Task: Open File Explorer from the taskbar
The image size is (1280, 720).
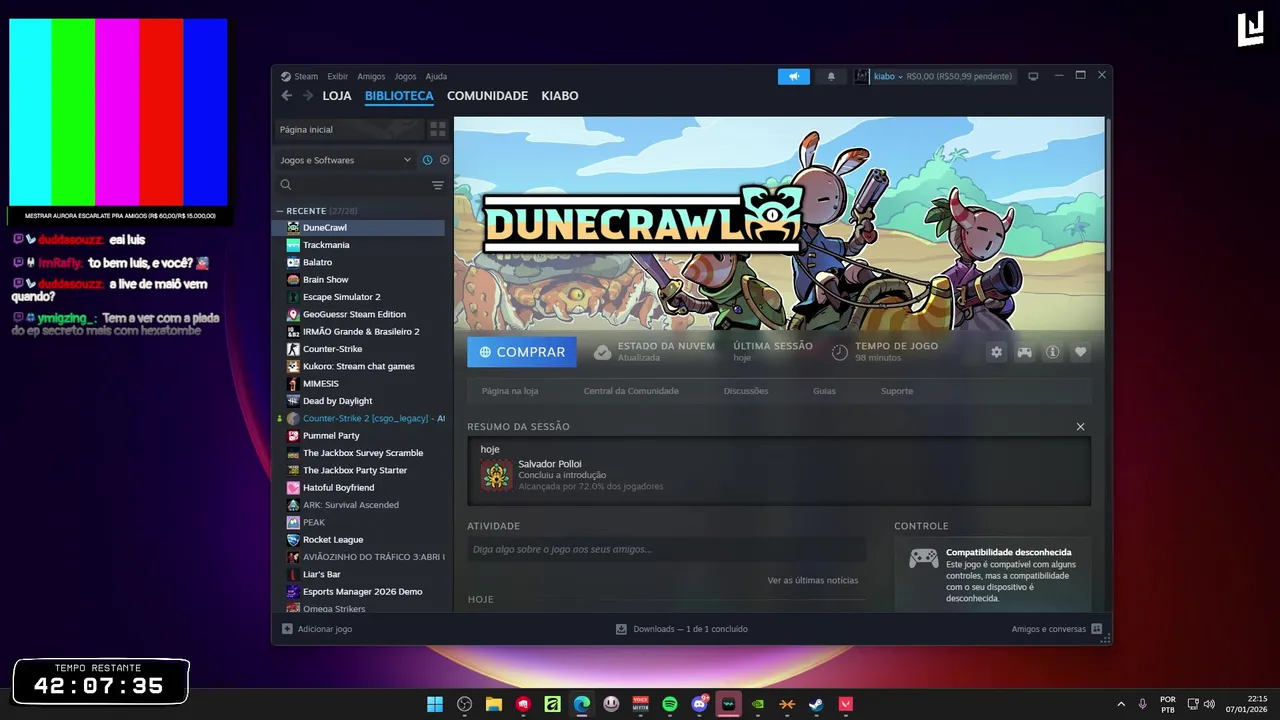Action: click(494, 704)
